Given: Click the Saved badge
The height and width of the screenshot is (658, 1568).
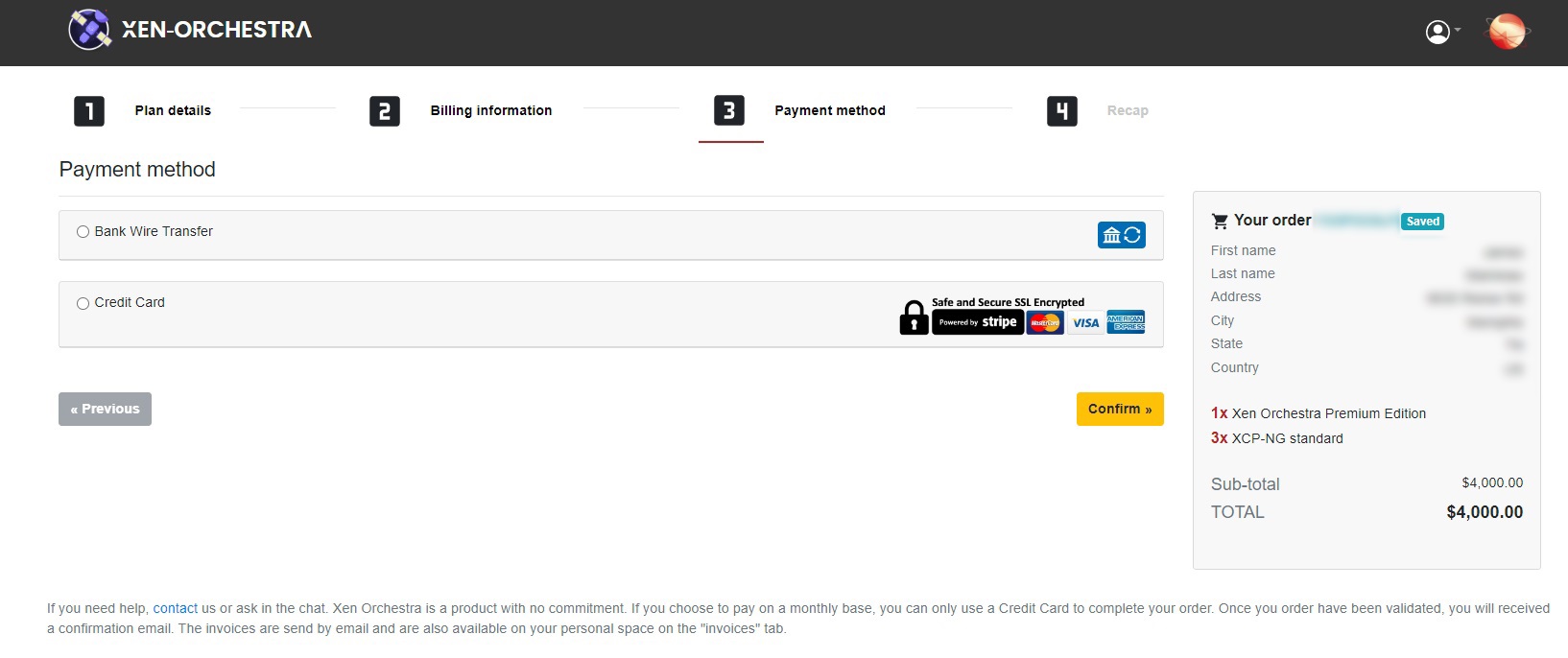Looking at the screenshot, I should click(x=1422, y=222).
